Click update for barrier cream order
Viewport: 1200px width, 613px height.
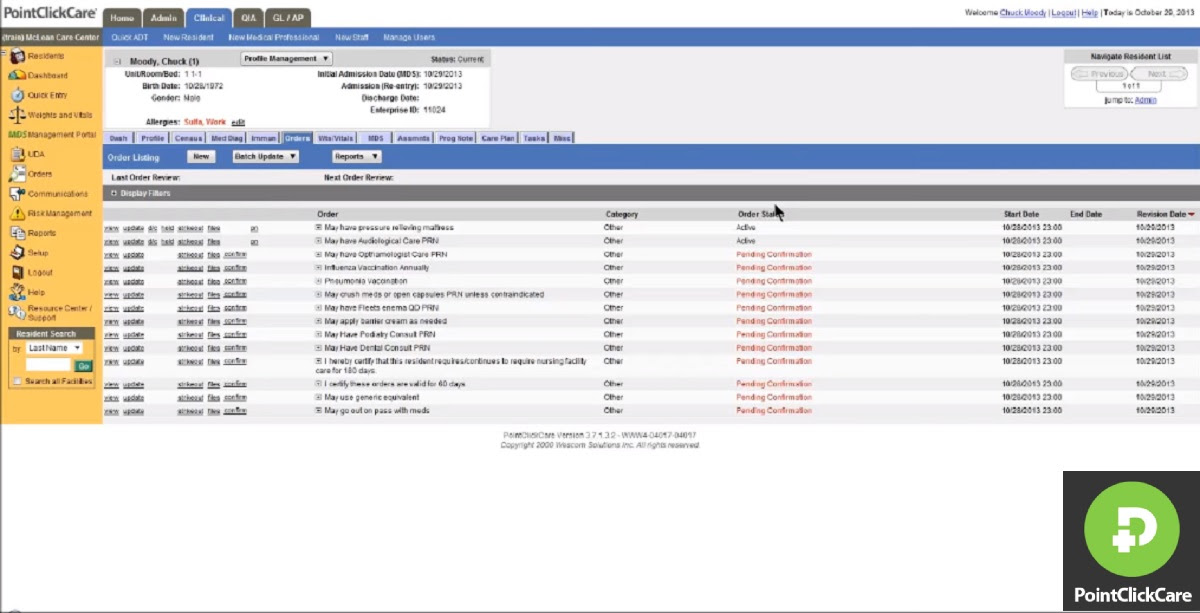133,321
